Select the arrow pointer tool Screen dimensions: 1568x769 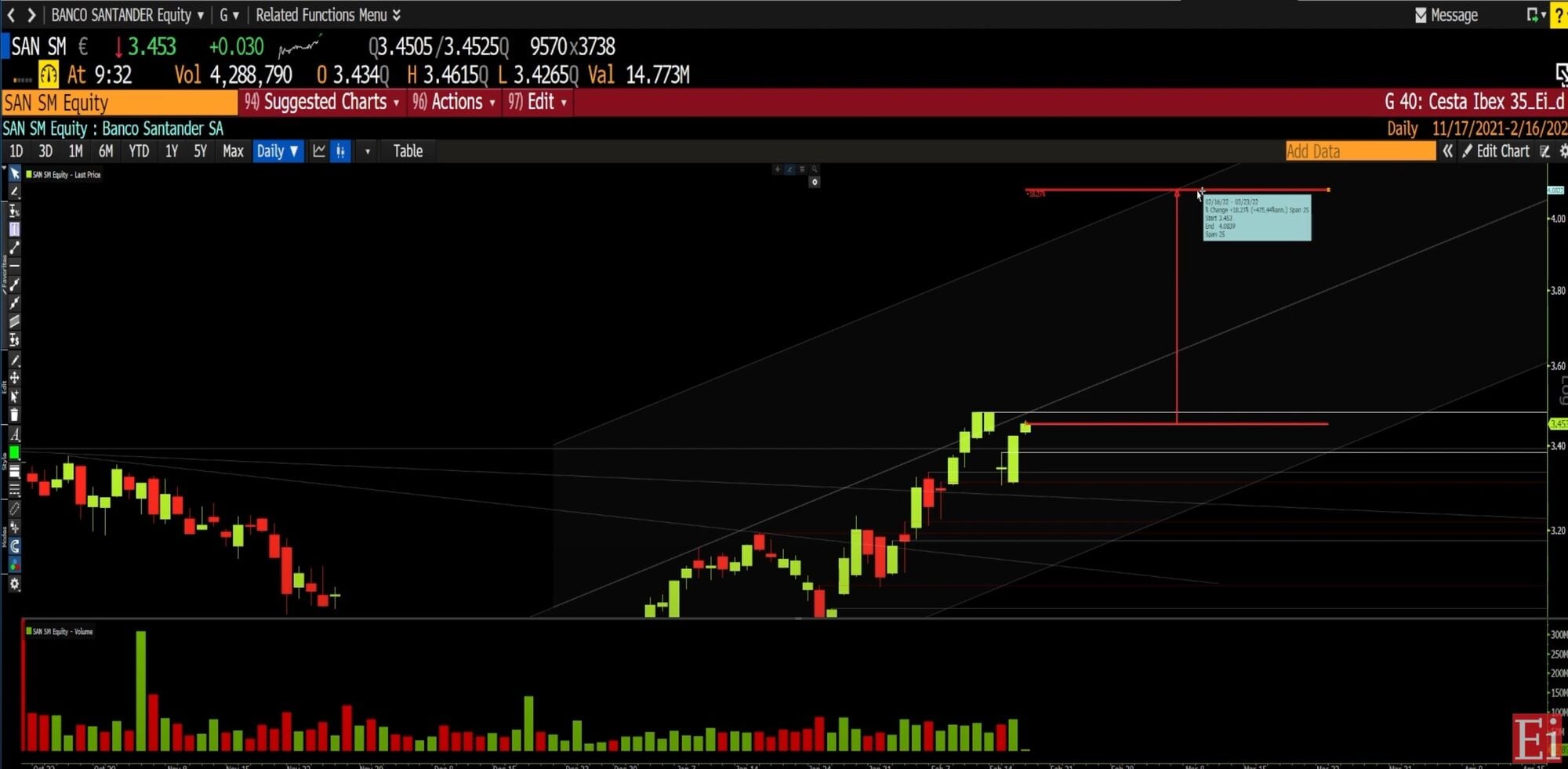point(14,173)
